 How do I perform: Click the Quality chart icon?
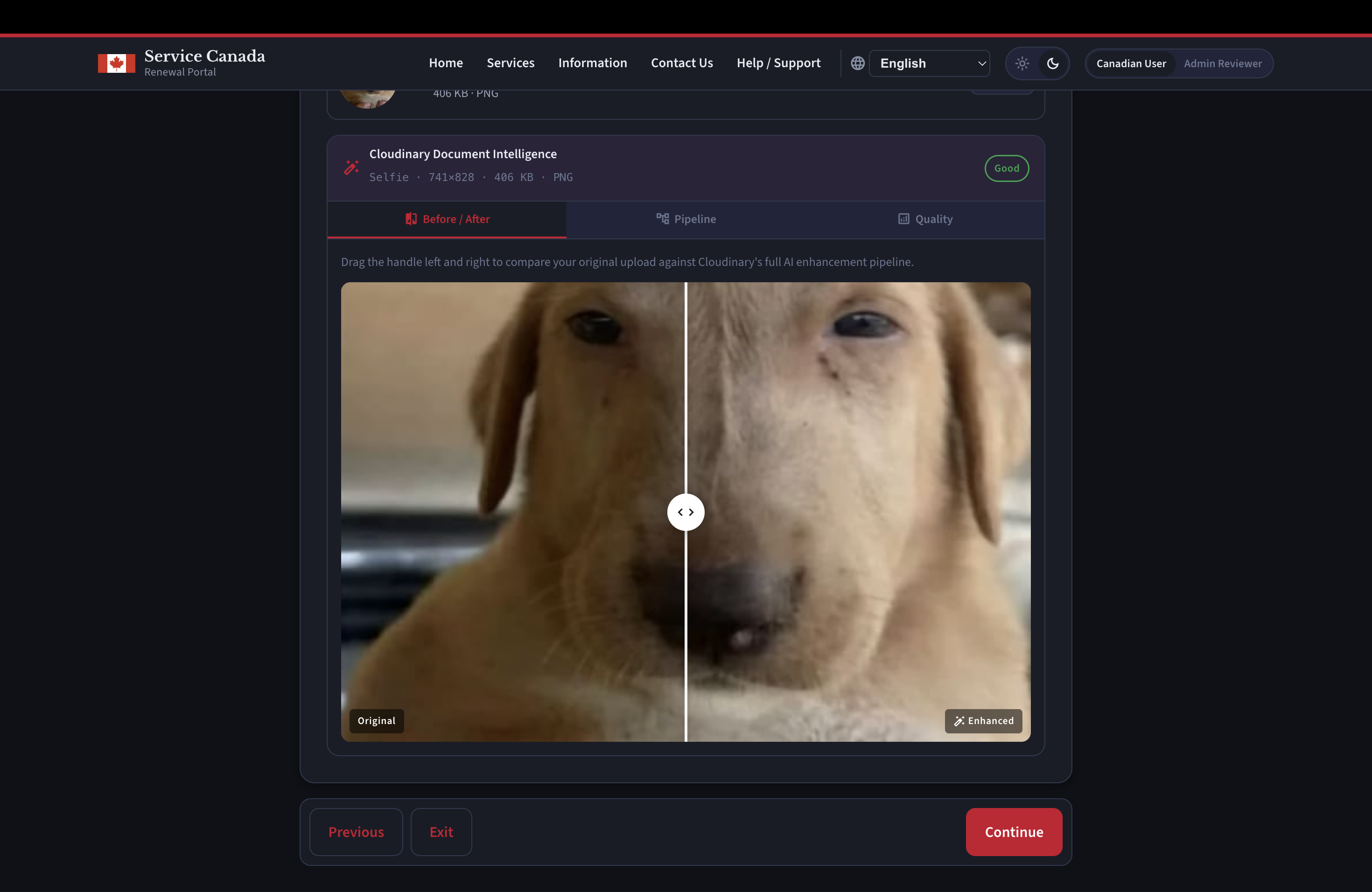click(x=903, y=219)
